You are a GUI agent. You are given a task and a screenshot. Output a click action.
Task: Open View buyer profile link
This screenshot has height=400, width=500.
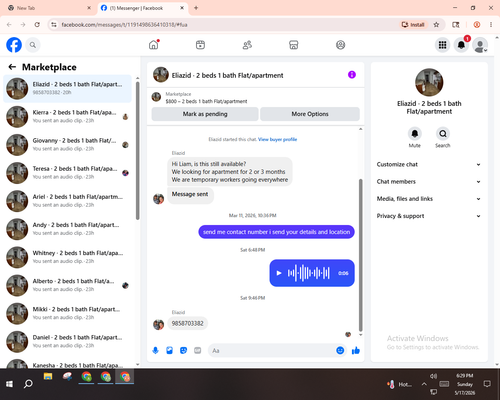point(277,139)
